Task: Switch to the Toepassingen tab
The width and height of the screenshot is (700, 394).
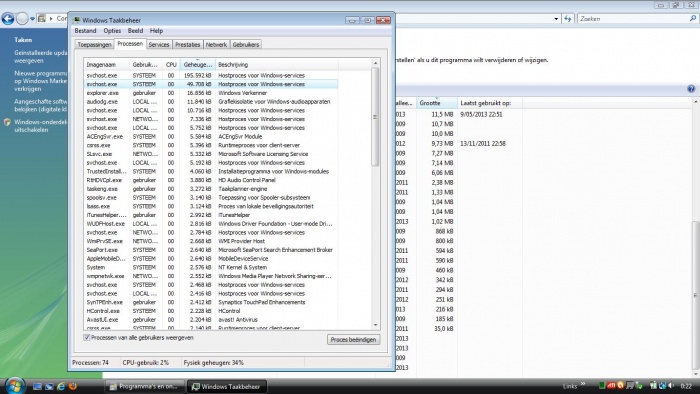Action: click(x=94, y=45)
